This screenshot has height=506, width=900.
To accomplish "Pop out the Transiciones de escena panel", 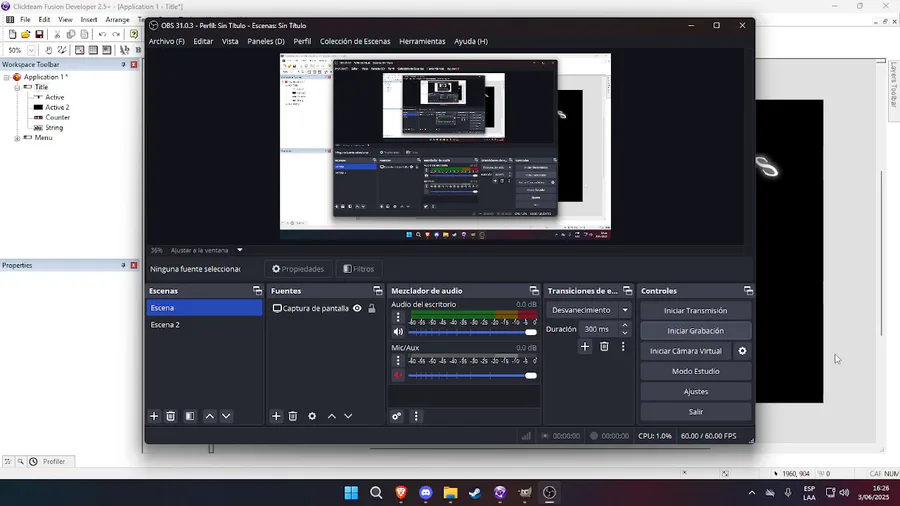I will click(x=627, y=291).
